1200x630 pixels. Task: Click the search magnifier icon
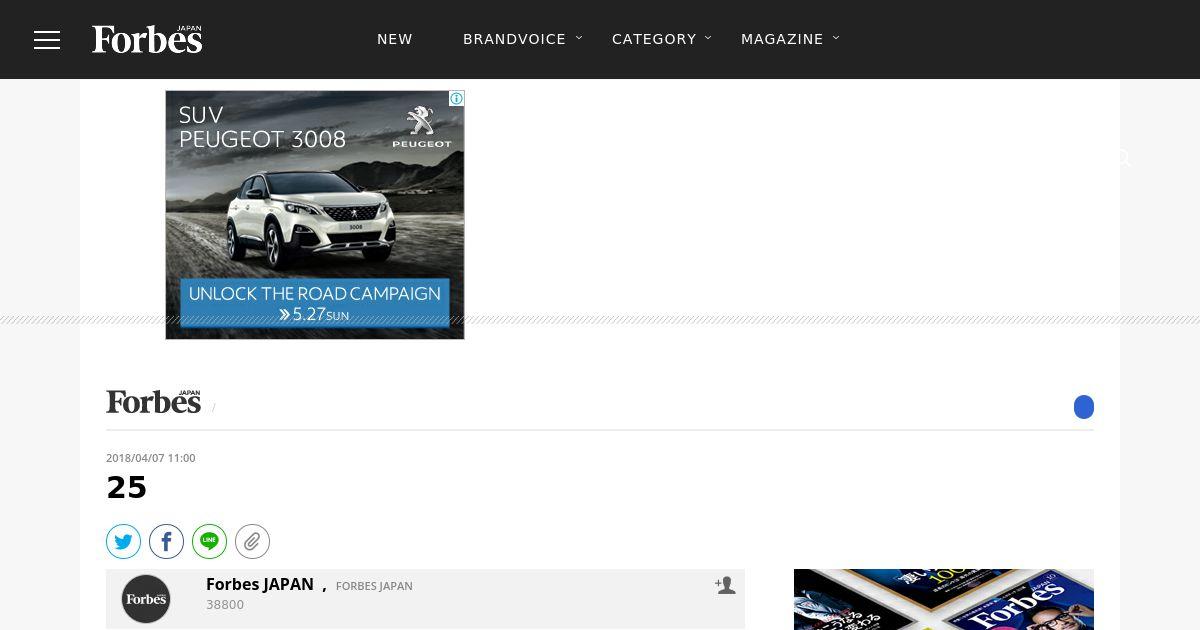(x=1123, y=158)
